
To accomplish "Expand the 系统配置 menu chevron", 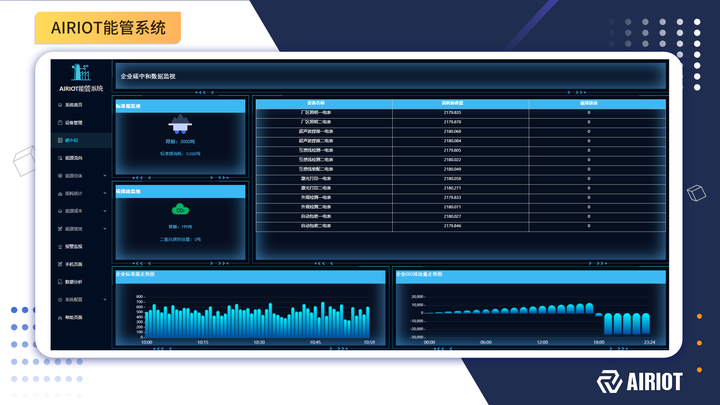I will tap(105, 299).
